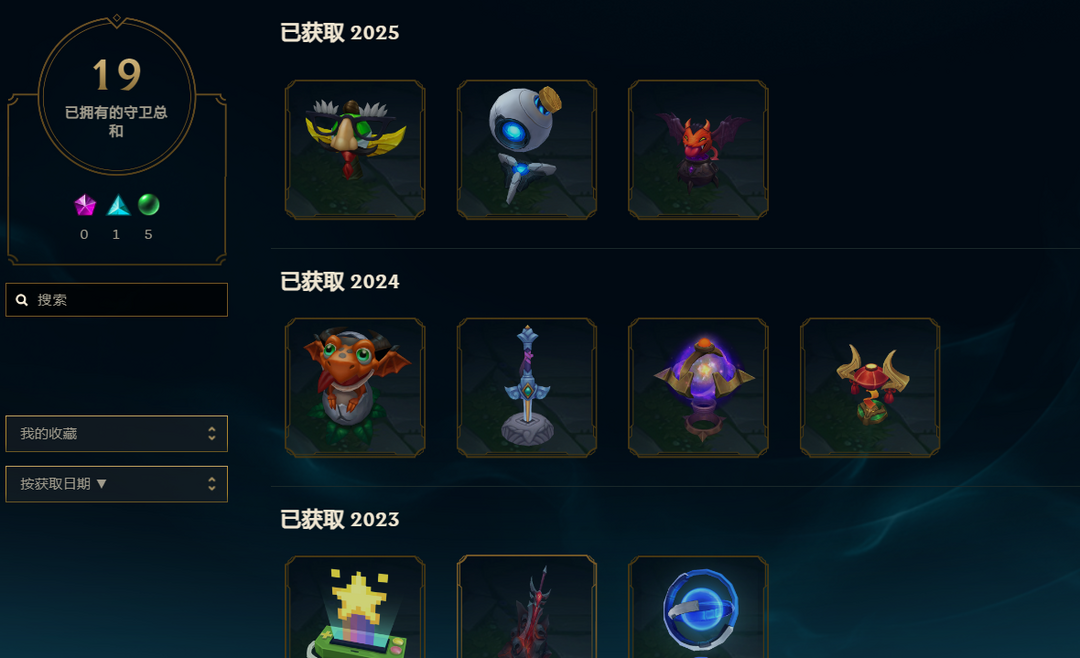This screenshot has height=658, width=1080.
Task: Click the 19 owned wards total emblem
Action: click(117, 96)
